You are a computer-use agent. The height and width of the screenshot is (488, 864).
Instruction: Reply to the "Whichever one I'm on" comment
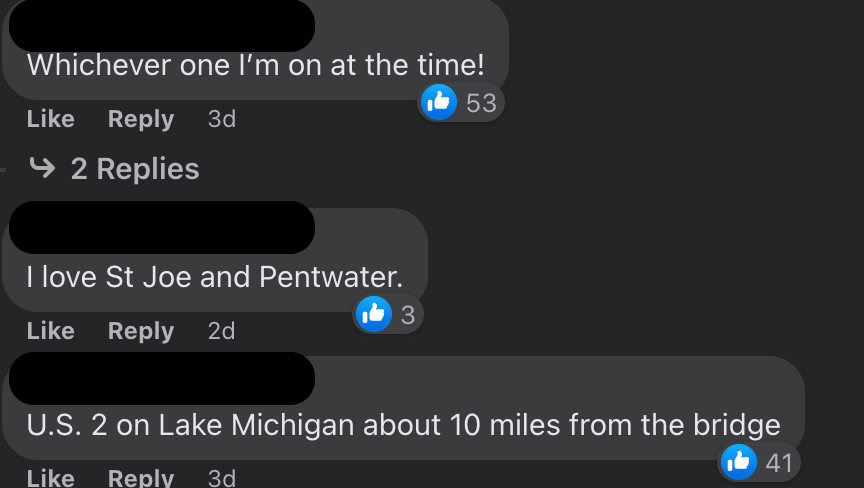click(141, 119)
